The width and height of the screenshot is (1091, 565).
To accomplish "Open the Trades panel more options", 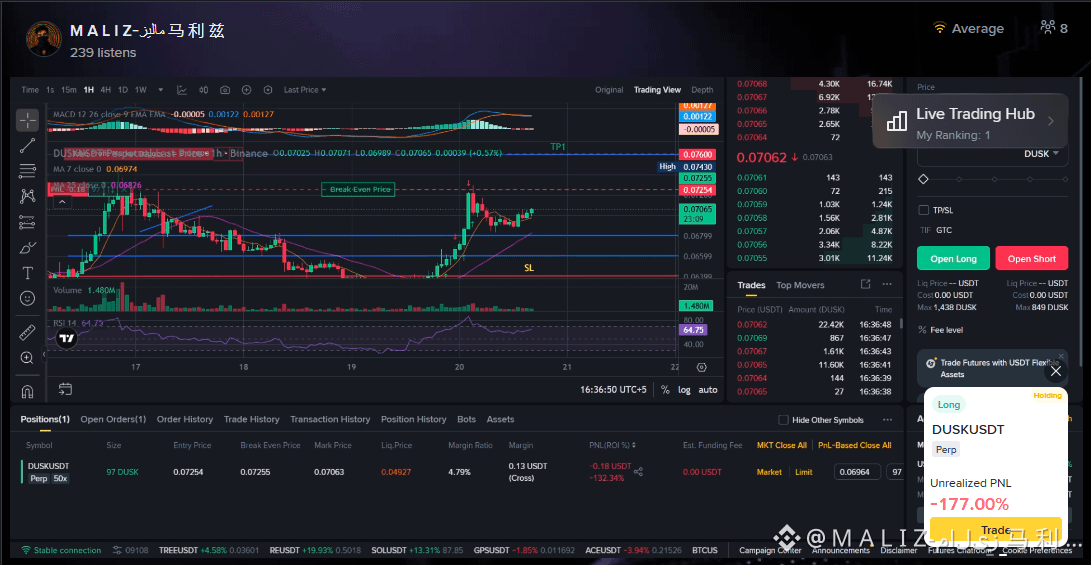I will click(x=887, y=285).
